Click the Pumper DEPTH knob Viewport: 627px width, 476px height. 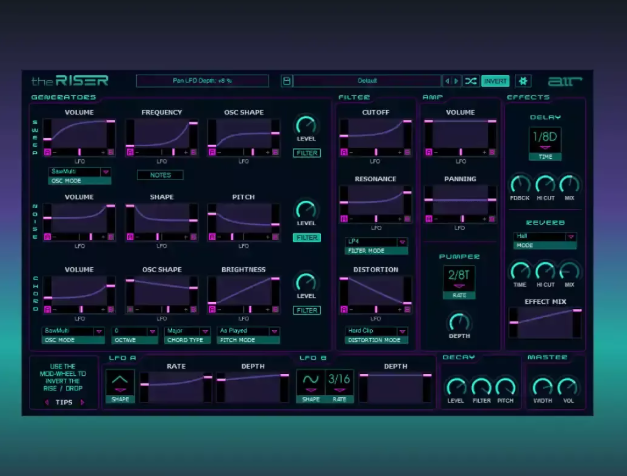click(459, 322)
